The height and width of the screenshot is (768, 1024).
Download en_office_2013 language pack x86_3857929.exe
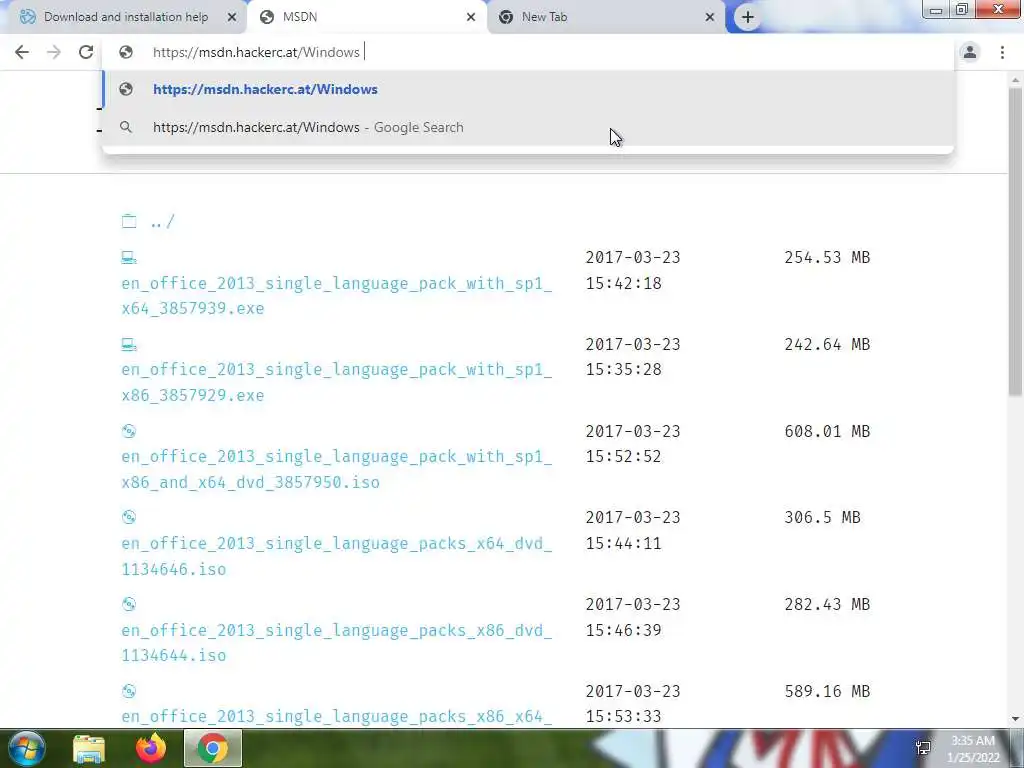[336, 382]
